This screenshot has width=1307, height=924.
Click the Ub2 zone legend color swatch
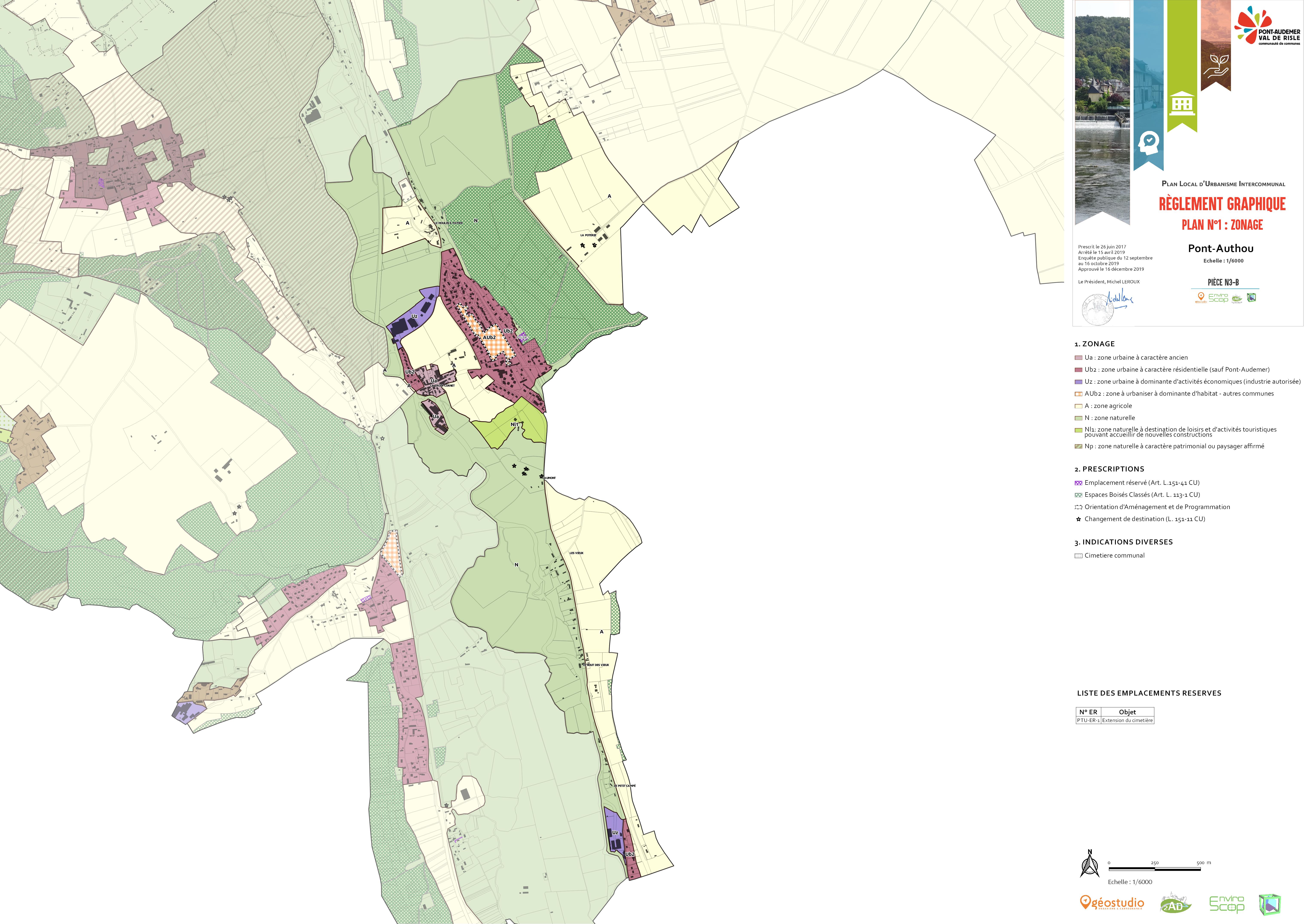(x=1078, y=370)
